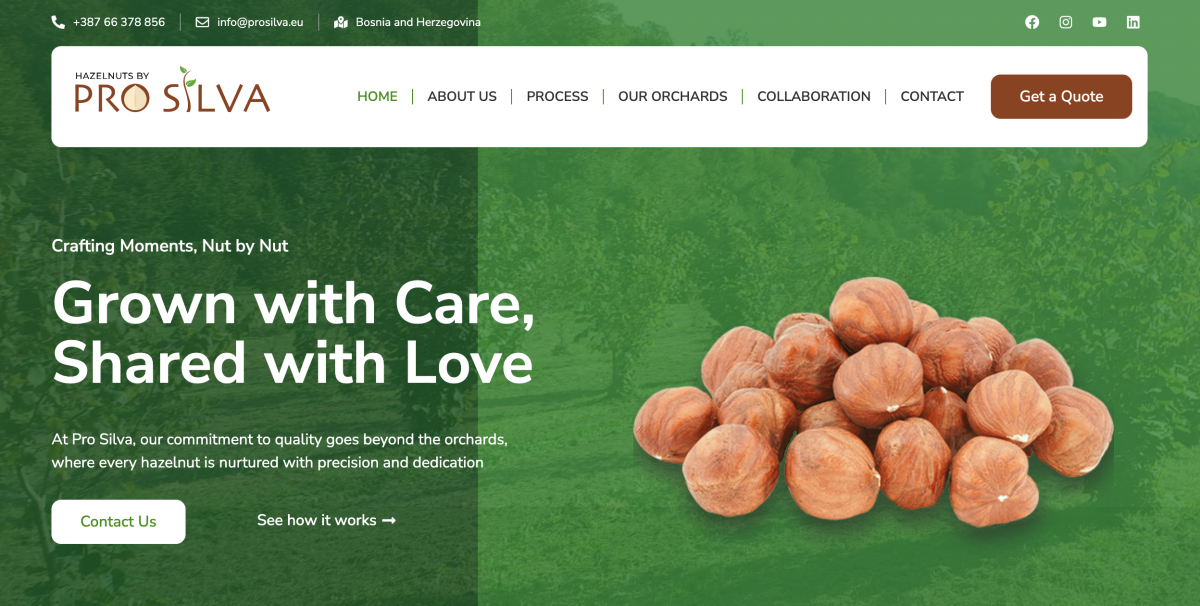Click the info@prosilva.eu email link
This screenshot has width=1200, height=606.
tap(260, 22)
